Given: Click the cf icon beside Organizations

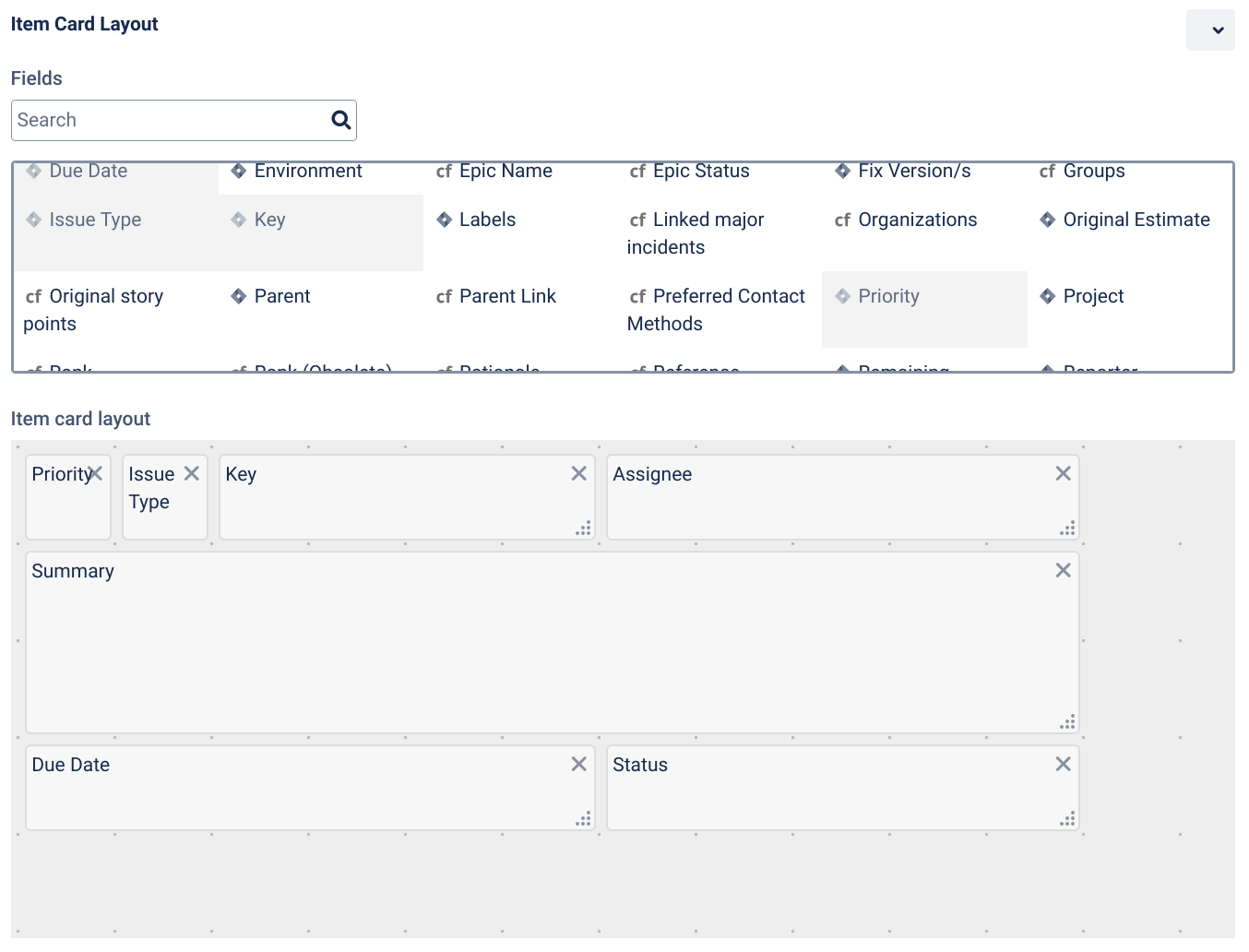Looking at the screenshot, I should (x=842, y=220).
